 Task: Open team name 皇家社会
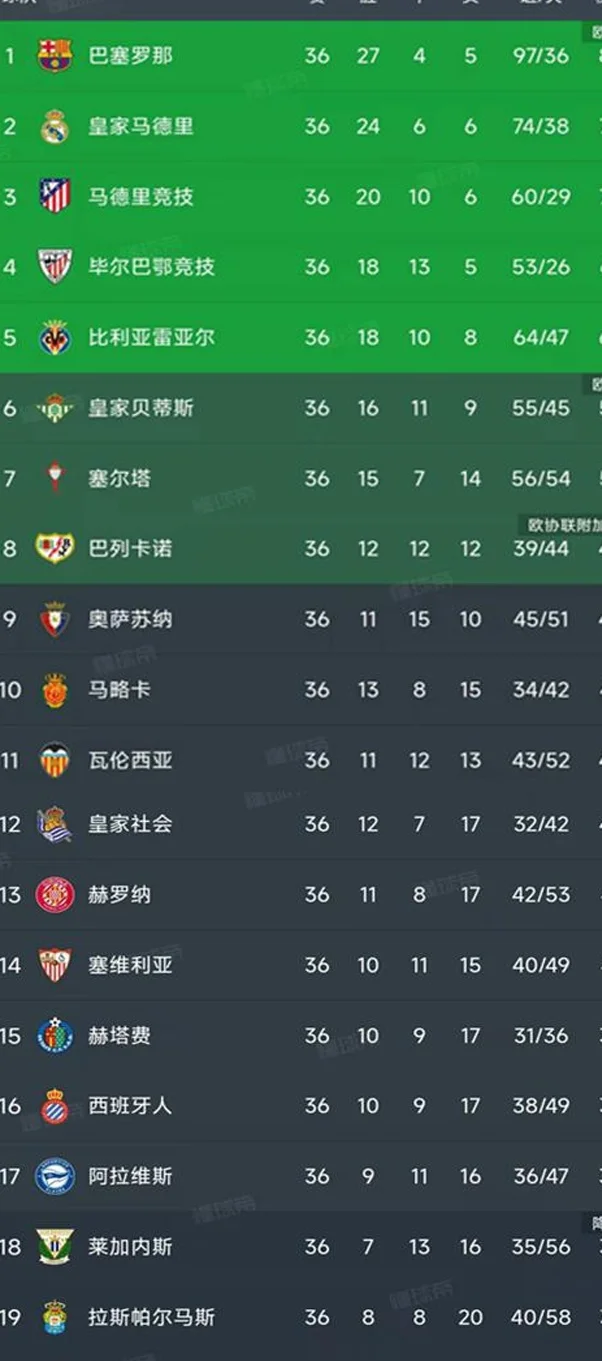pyautogui.click(x=130, y=824)
